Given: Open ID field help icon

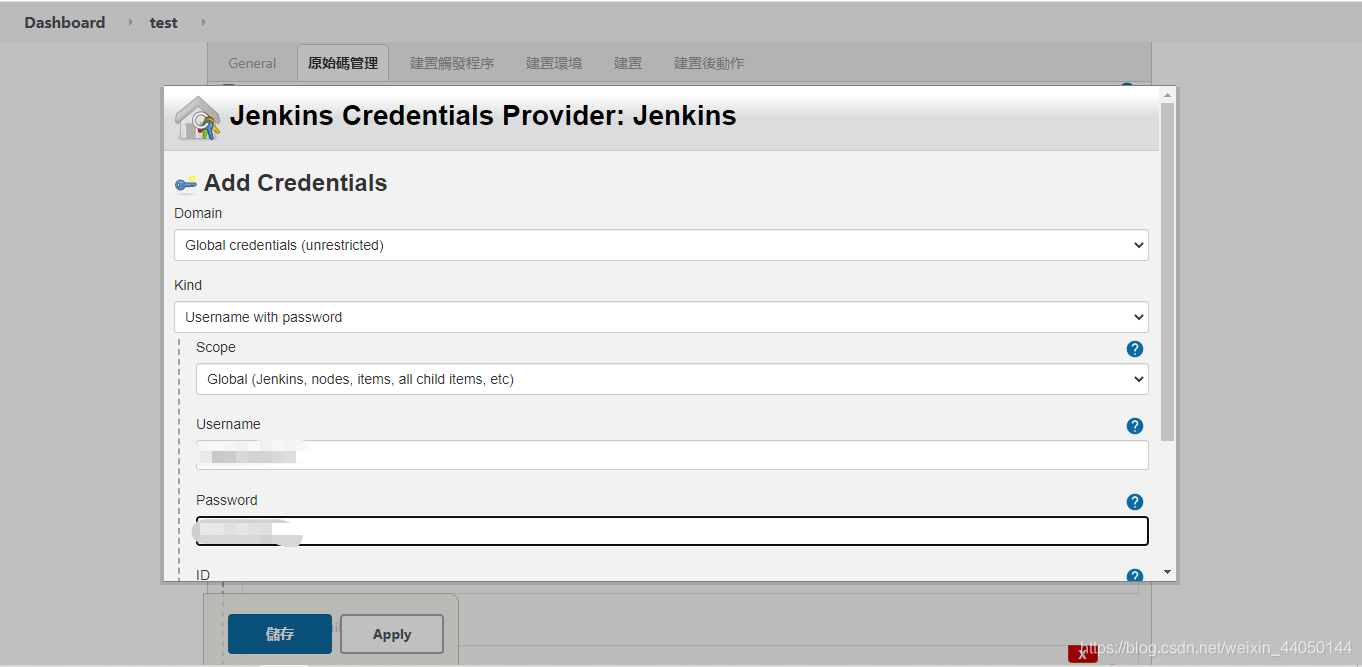Looking at the screenshot, I should click(x=1134, y=575).
